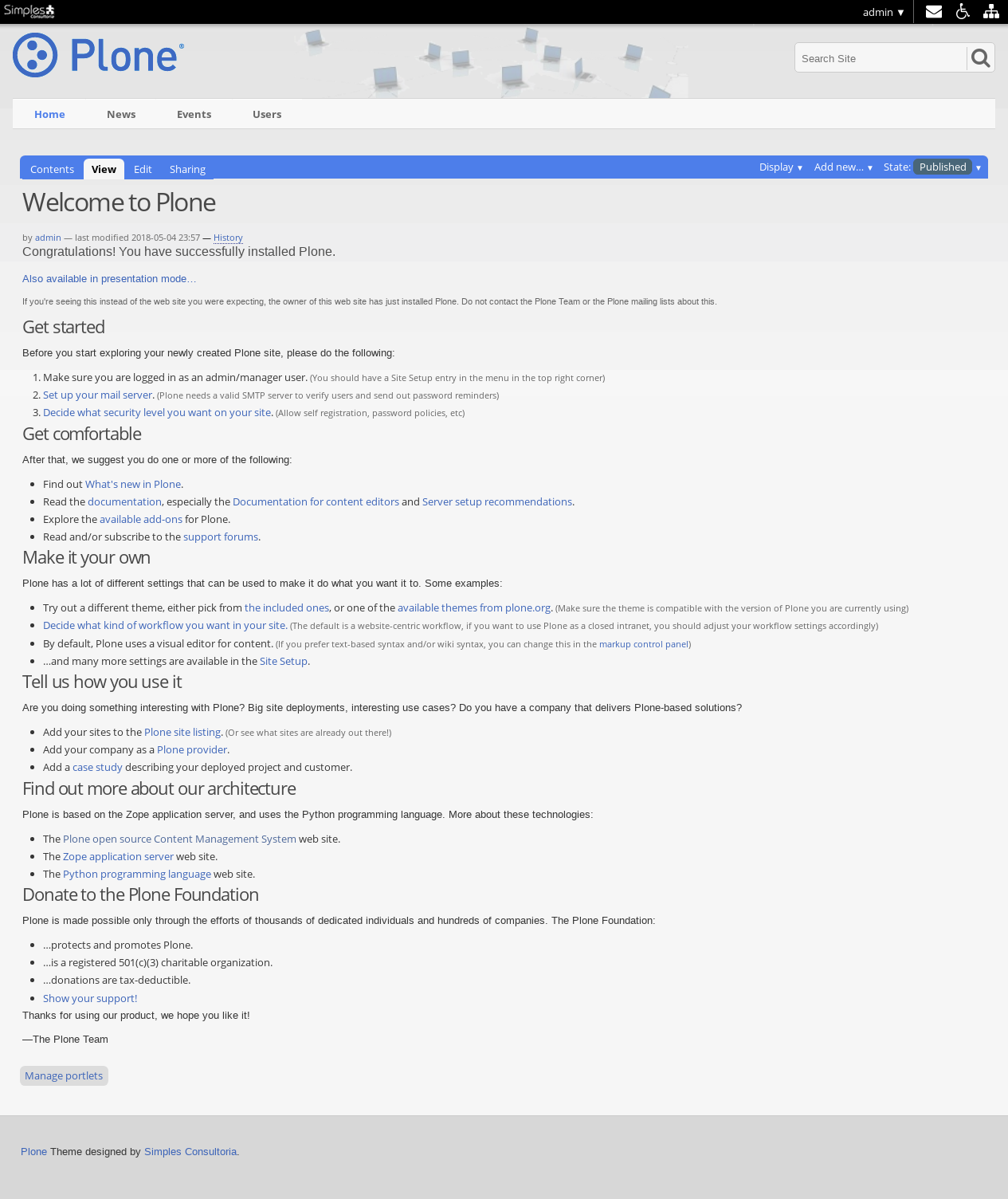This screenshot has height=1199, width=1008.
Task: Expand the admin user menu
Action: click(x=883, y=12)
